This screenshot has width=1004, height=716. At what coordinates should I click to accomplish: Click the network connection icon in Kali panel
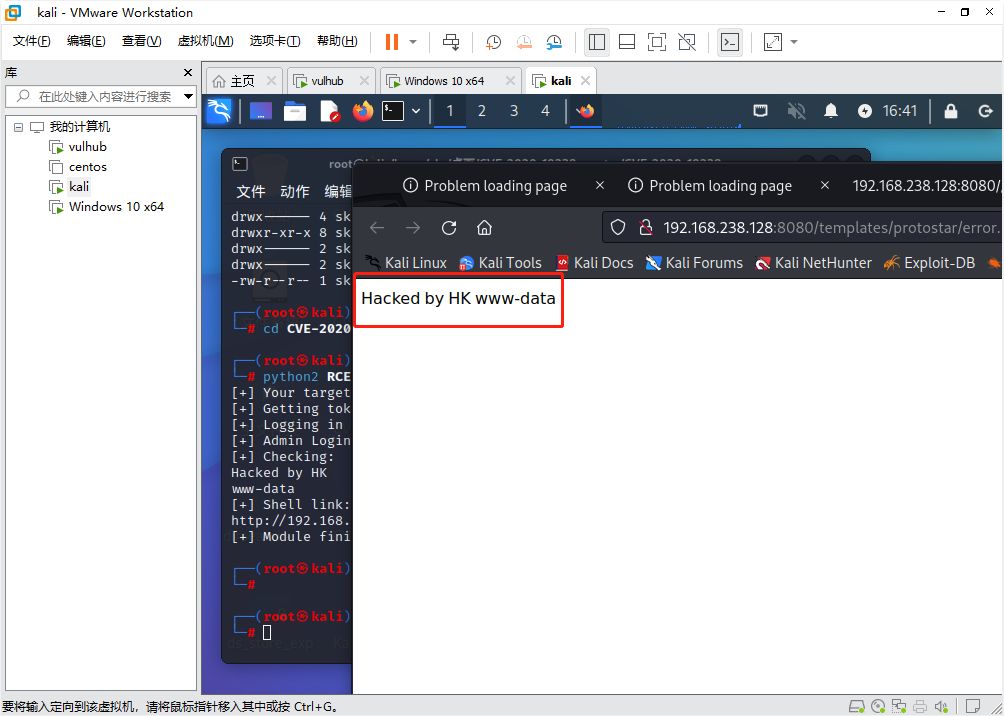coord(760,111)
